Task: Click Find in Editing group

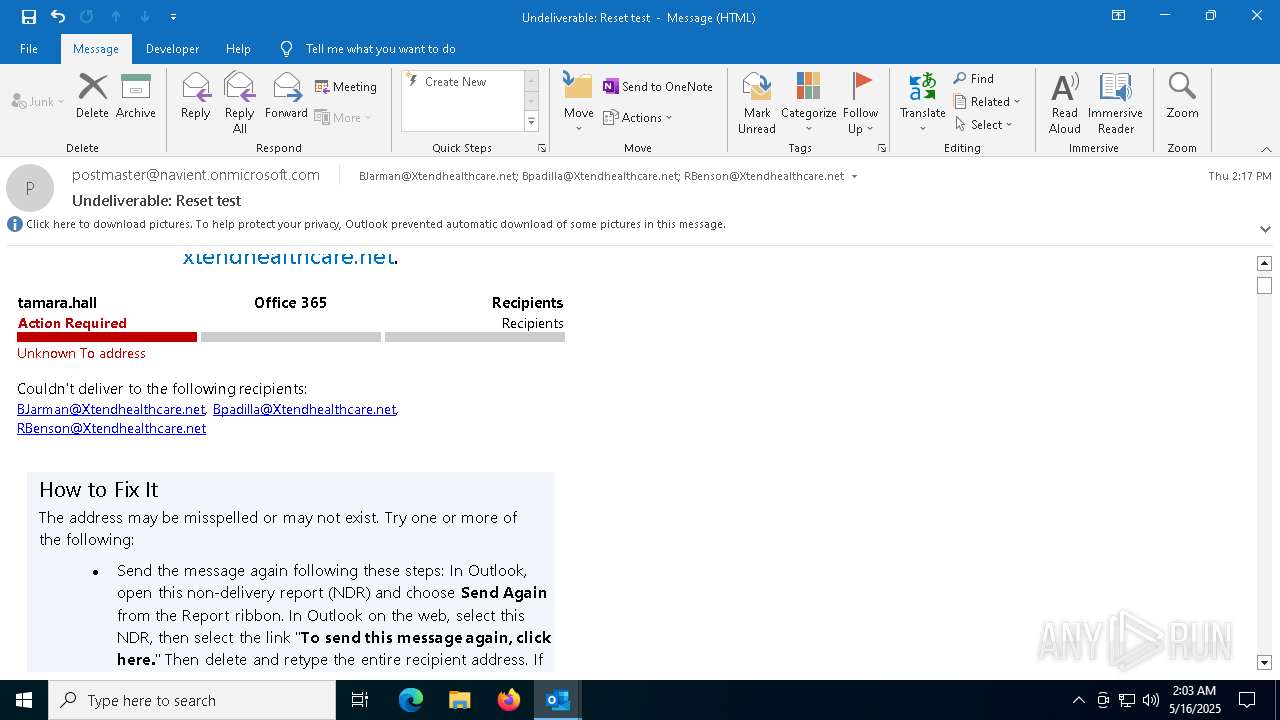Action: (x=974, y=79)
